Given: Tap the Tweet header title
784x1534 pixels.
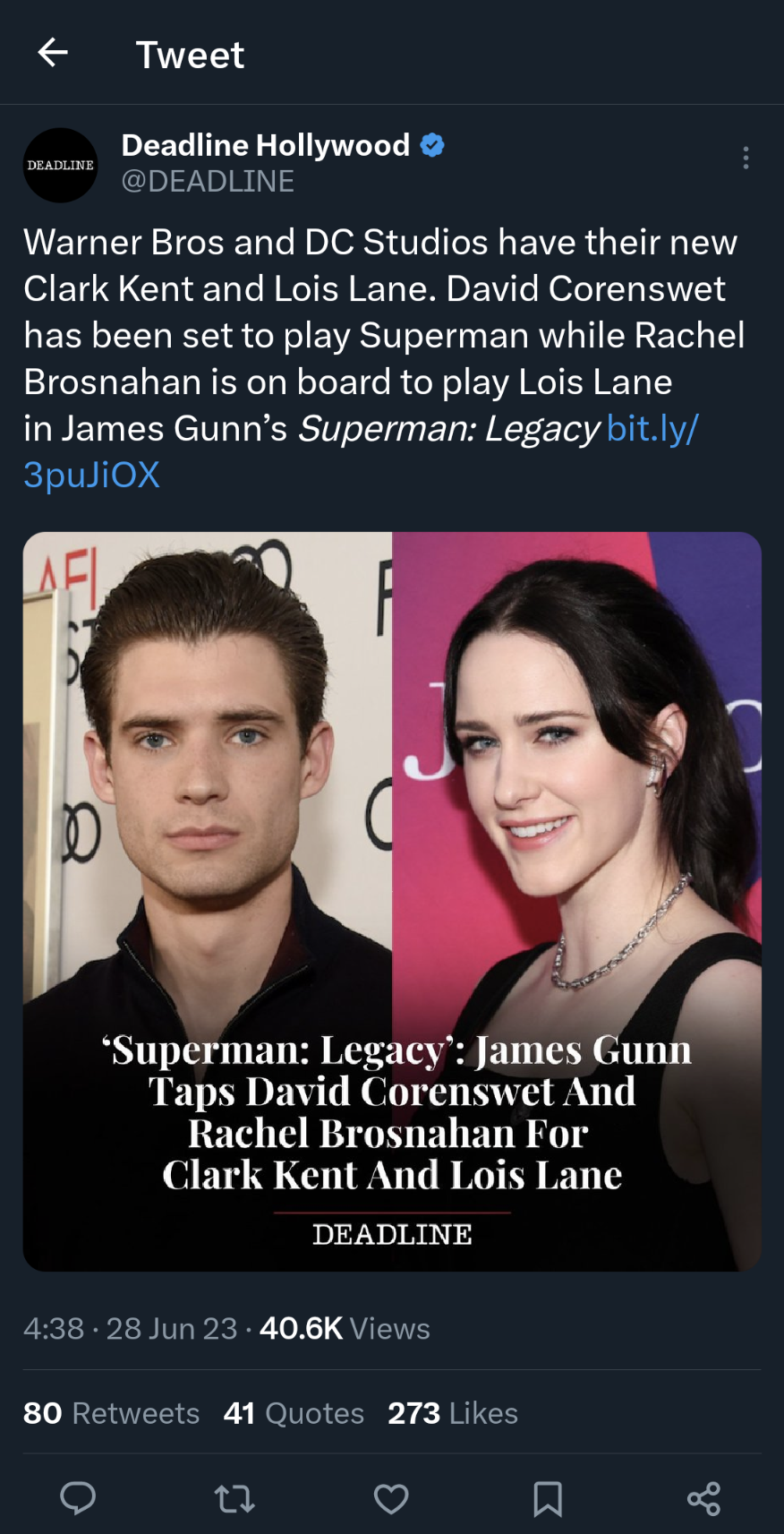Looking at the screenshot, I should (190, 55).
